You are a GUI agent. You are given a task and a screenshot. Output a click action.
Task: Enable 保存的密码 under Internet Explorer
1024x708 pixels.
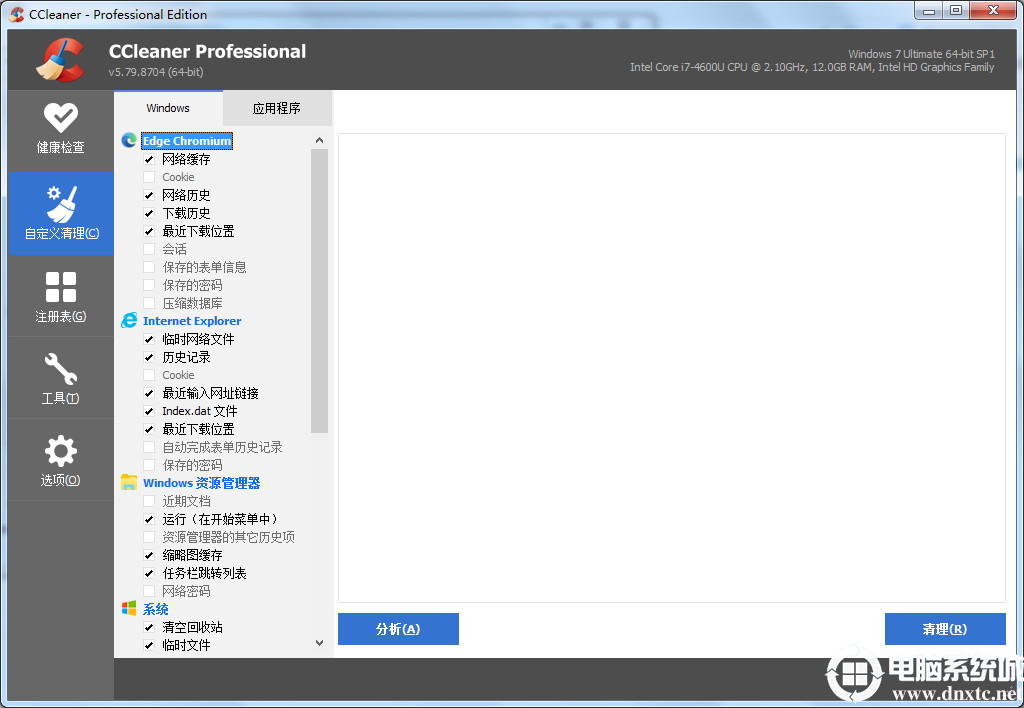pyautogui.click(x=151, y=464)
